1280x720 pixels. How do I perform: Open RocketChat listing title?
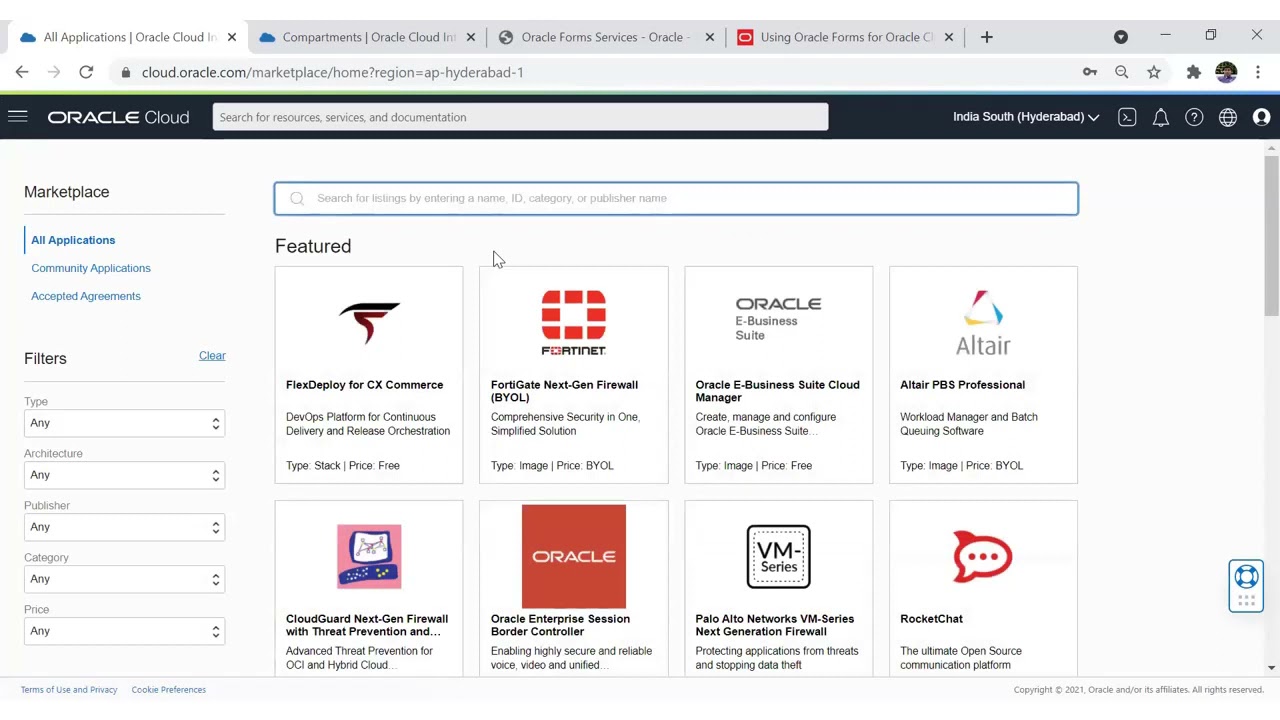click(931, 619)
